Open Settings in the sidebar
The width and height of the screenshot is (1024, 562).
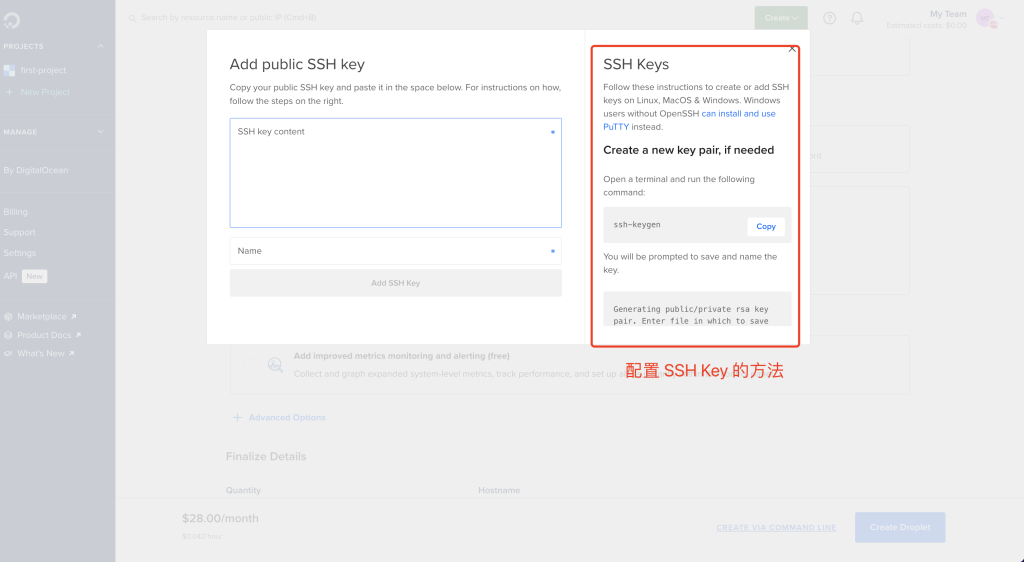(x=20, y=253)
